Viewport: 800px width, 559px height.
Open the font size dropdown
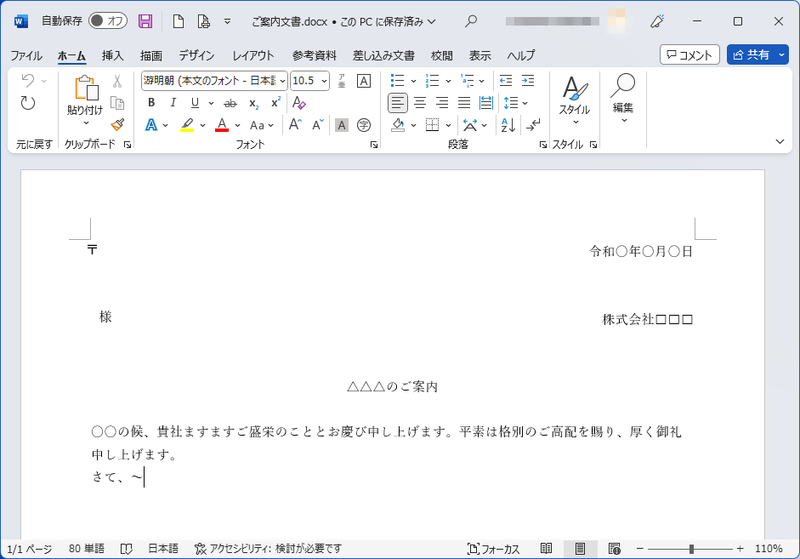coord(324,81)
